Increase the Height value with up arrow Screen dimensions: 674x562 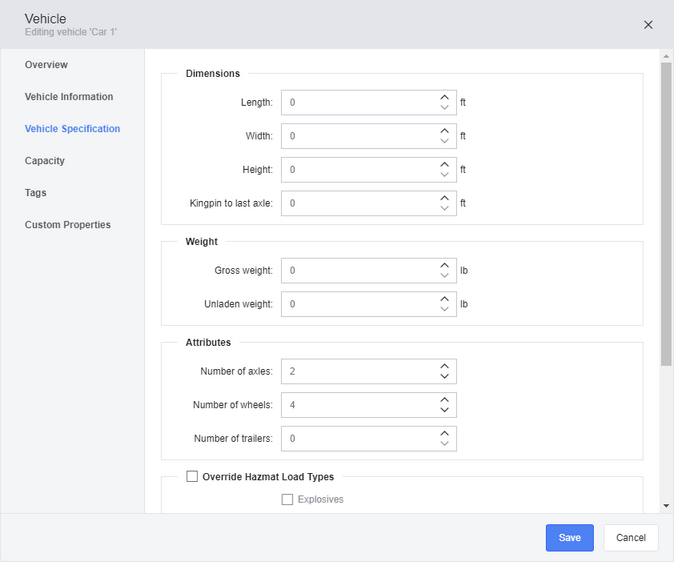click(x=444, y=165)
